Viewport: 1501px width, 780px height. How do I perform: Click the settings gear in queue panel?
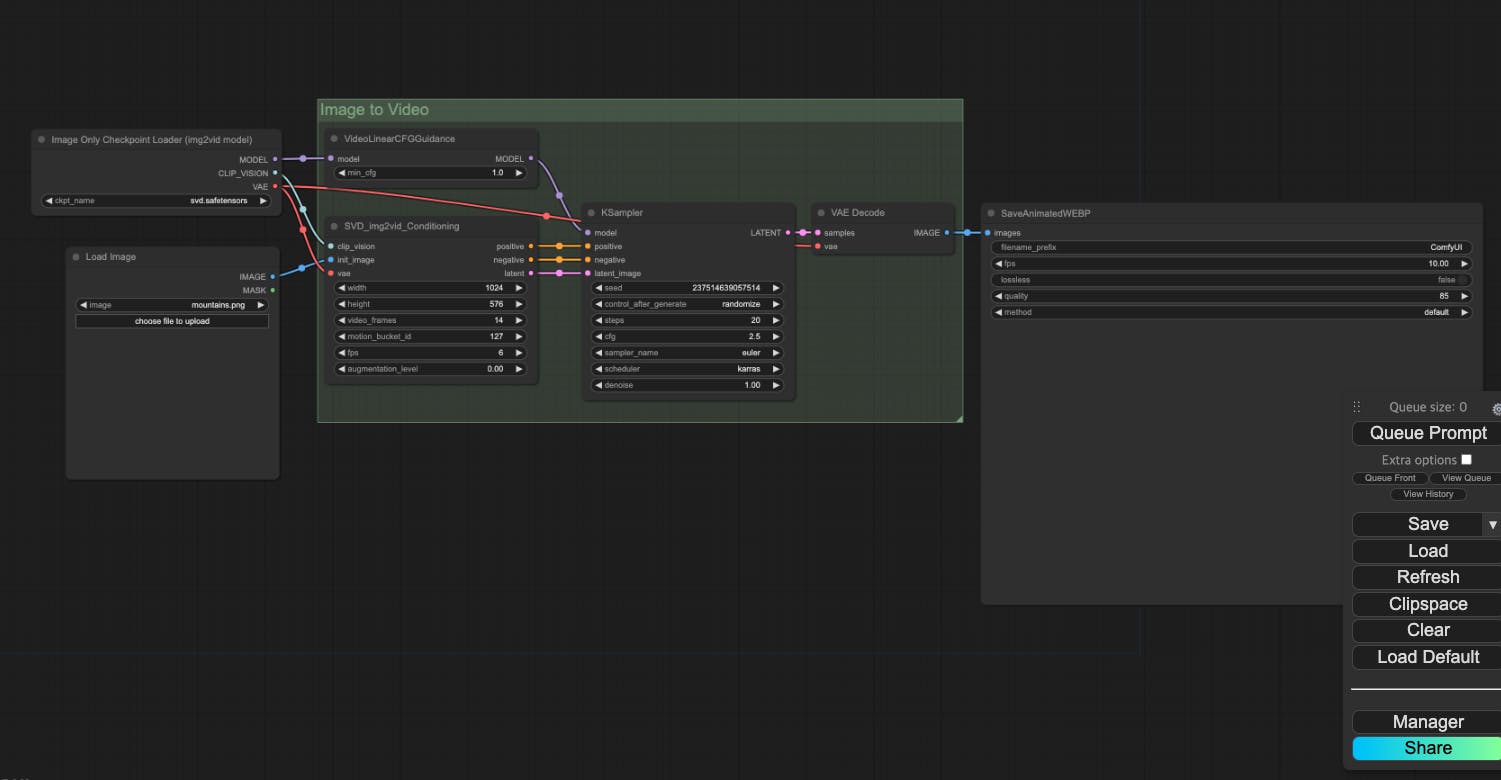(1496, 409)
